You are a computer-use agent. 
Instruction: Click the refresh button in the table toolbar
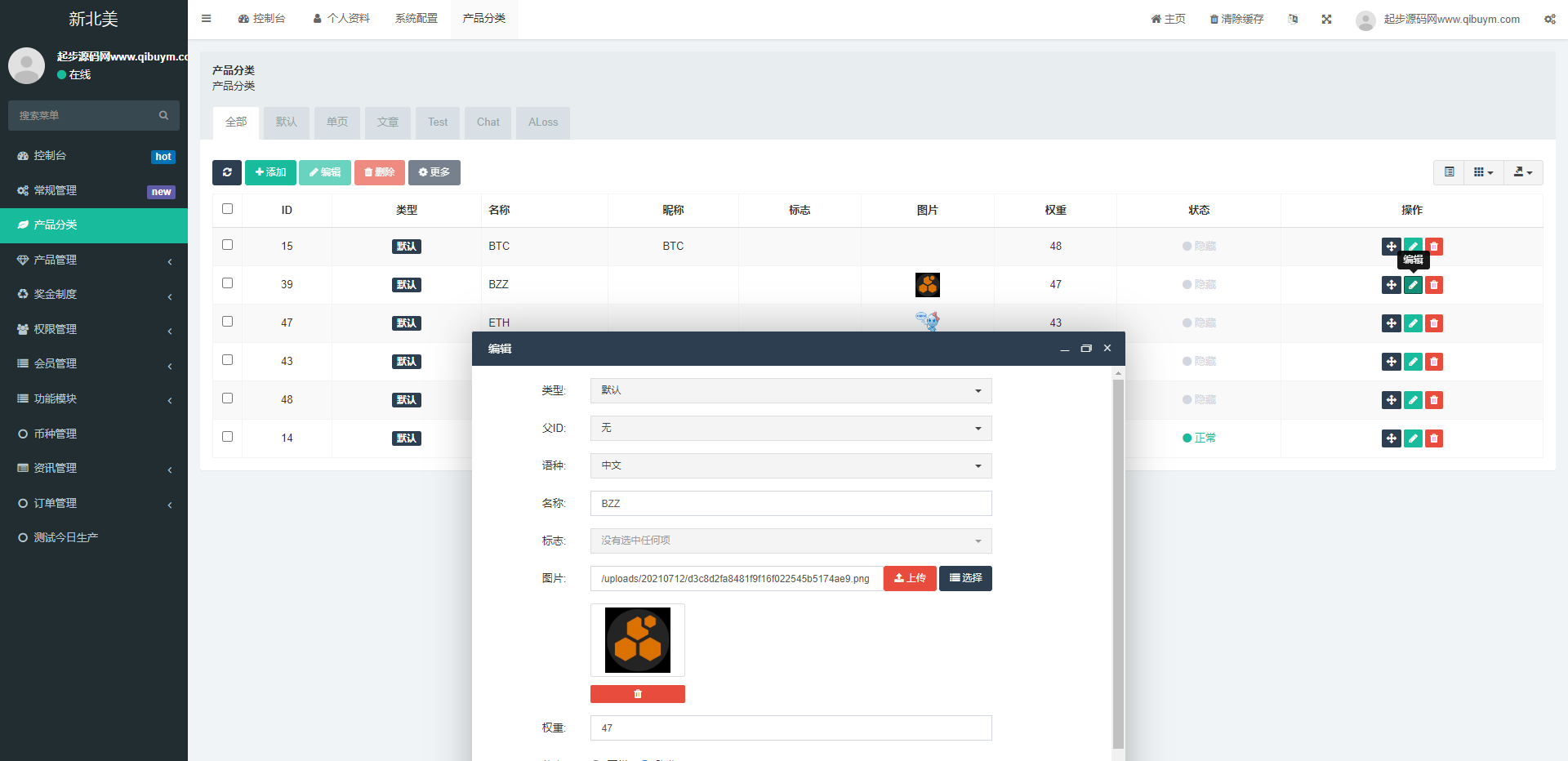[x=227, y=172]
